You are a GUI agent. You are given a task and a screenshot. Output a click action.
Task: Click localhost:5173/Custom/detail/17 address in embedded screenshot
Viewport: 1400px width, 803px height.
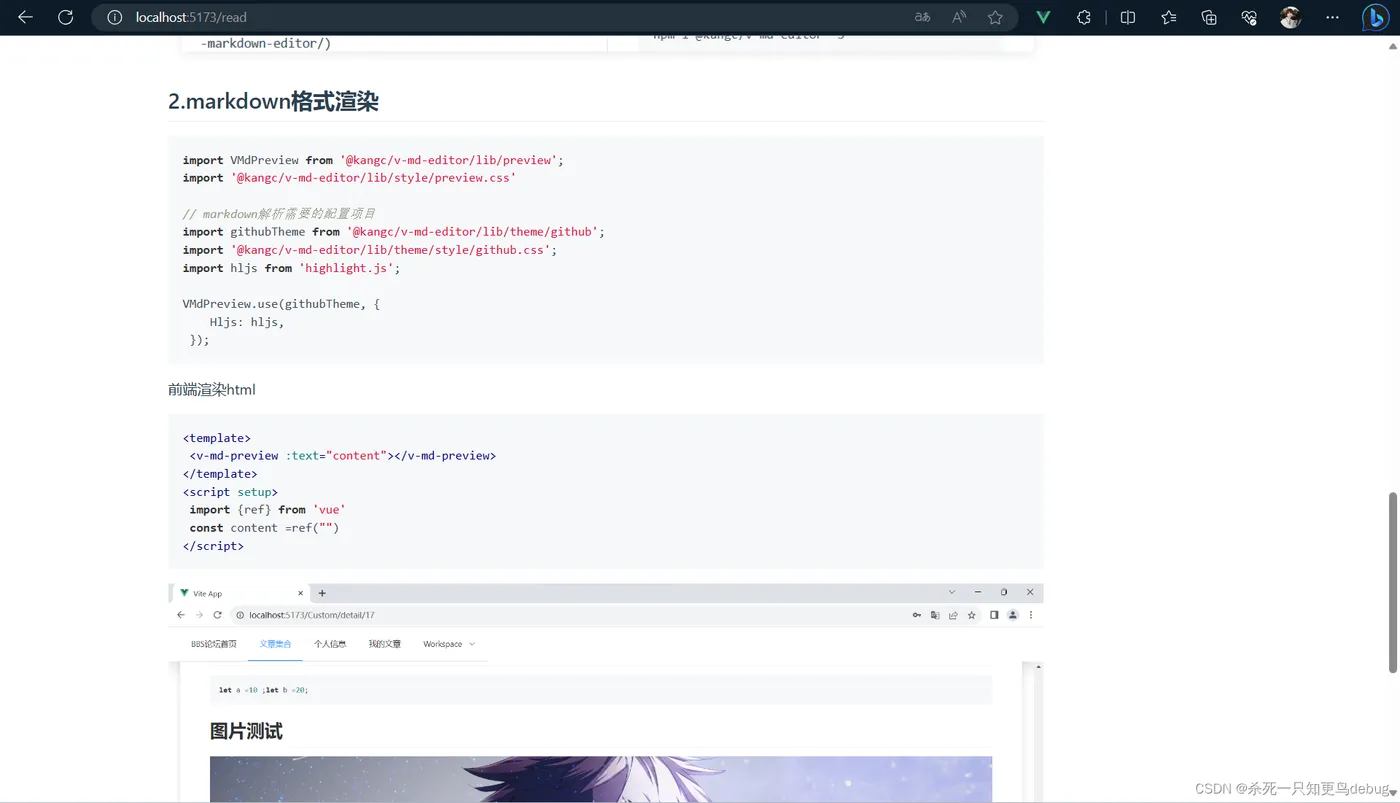click(311, 615)
